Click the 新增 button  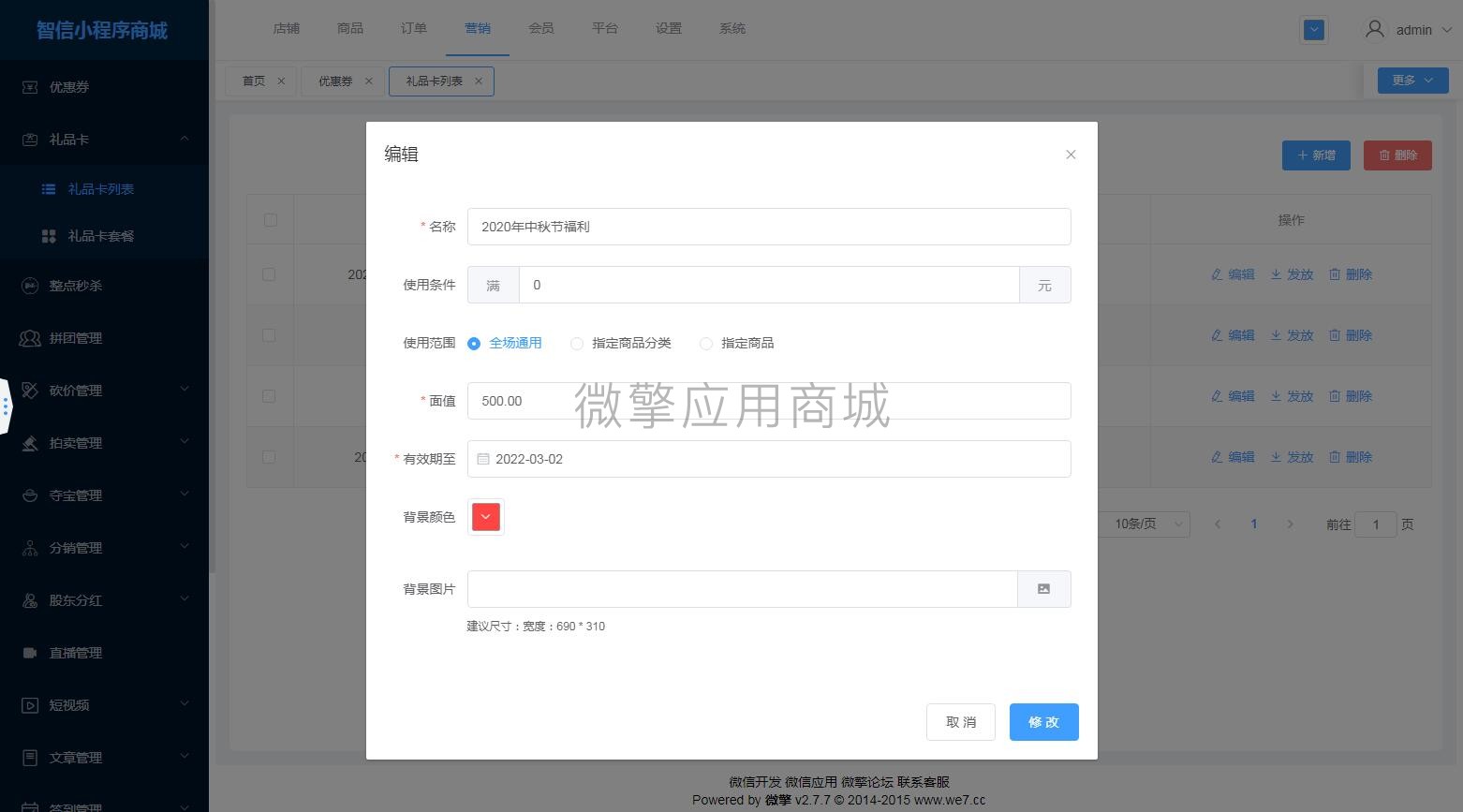[1316, 155]
